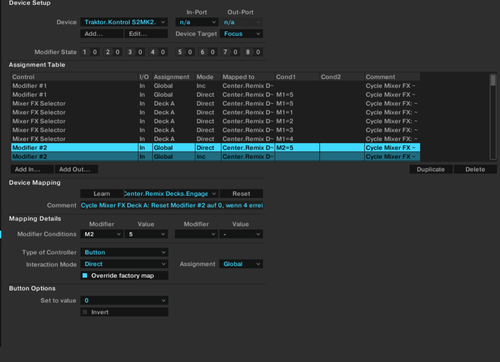Open the Type of Controller dropdown
The width and height of the screenshot is (500, 362).
coord(124,252)
